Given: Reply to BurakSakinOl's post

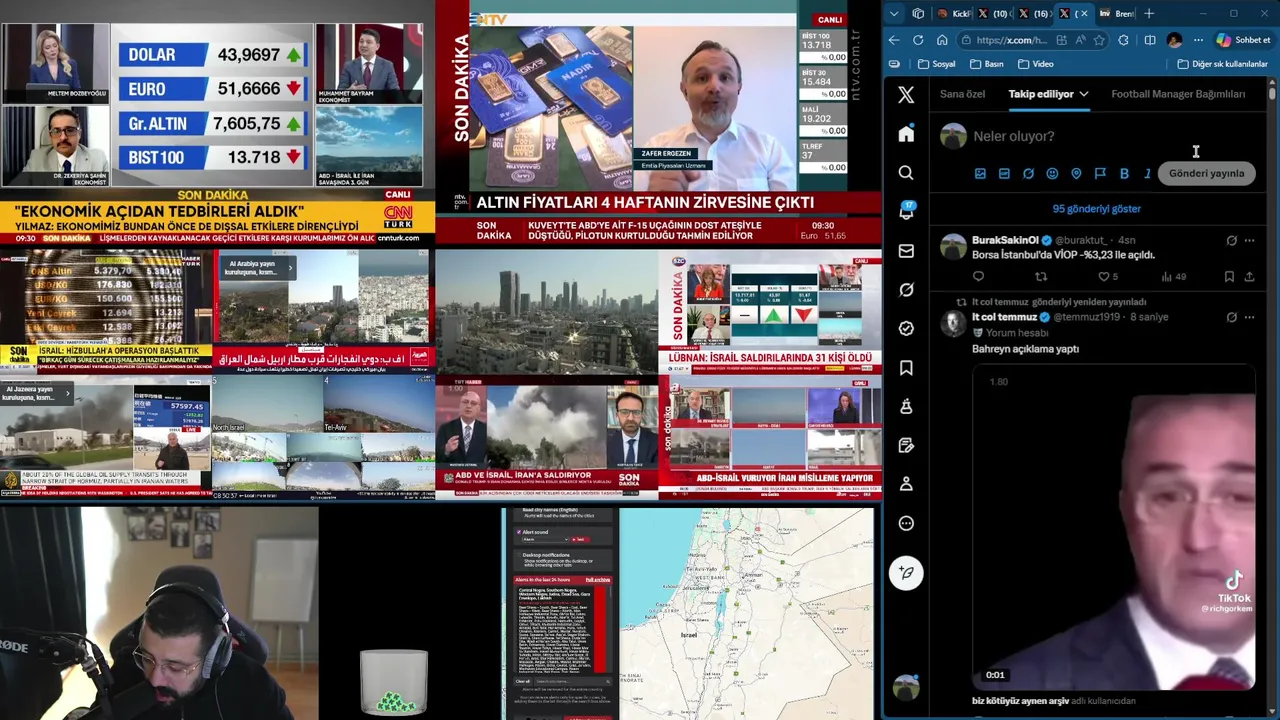Looking at the screenshot, I should [978, 277].
